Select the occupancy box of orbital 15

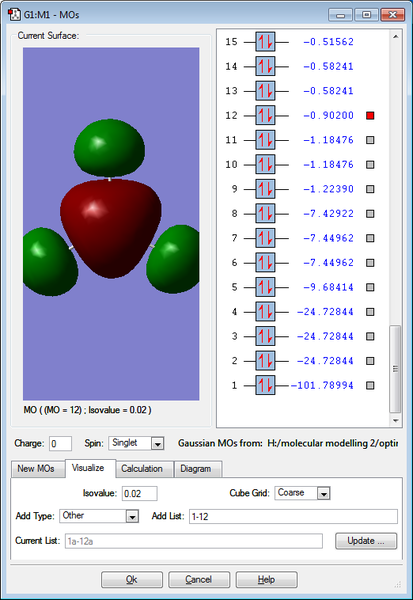click(x=265, y=42)
